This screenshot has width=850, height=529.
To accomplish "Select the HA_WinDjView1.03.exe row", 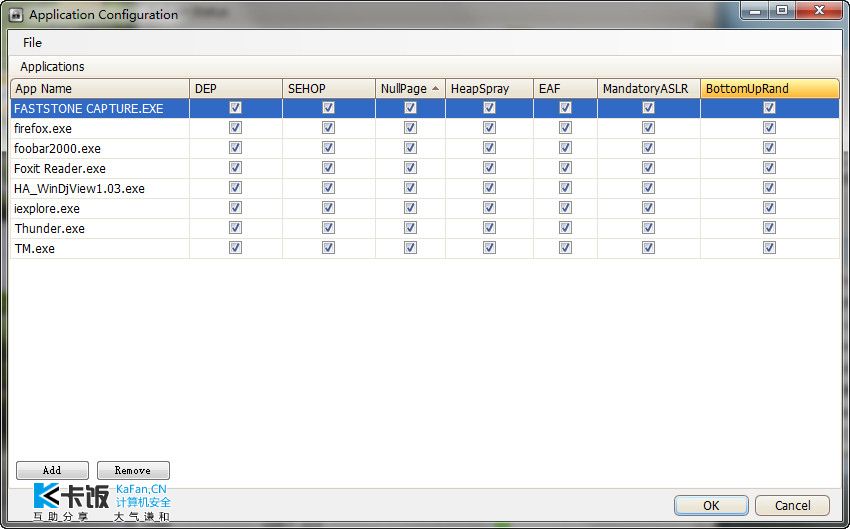I will [425, 189].
